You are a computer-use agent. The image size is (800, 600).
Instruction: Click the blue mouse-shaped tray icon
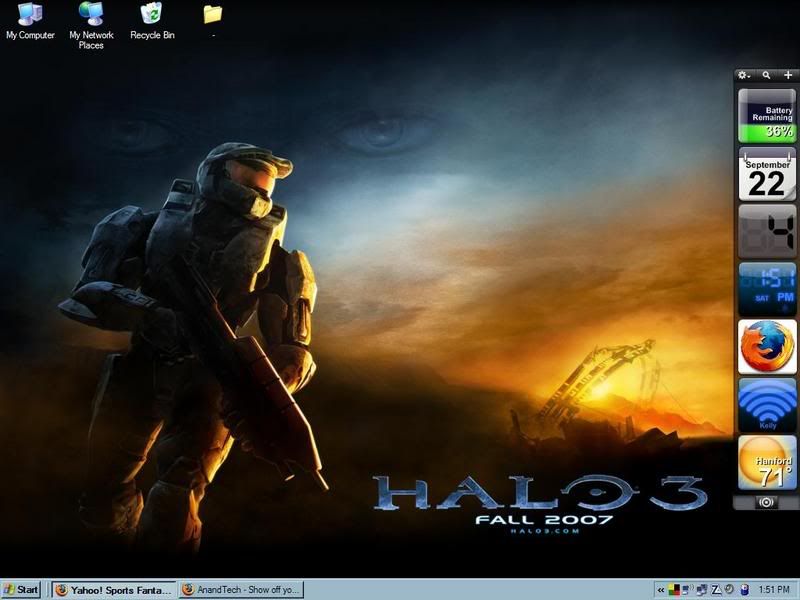click(x=744, y=590)
